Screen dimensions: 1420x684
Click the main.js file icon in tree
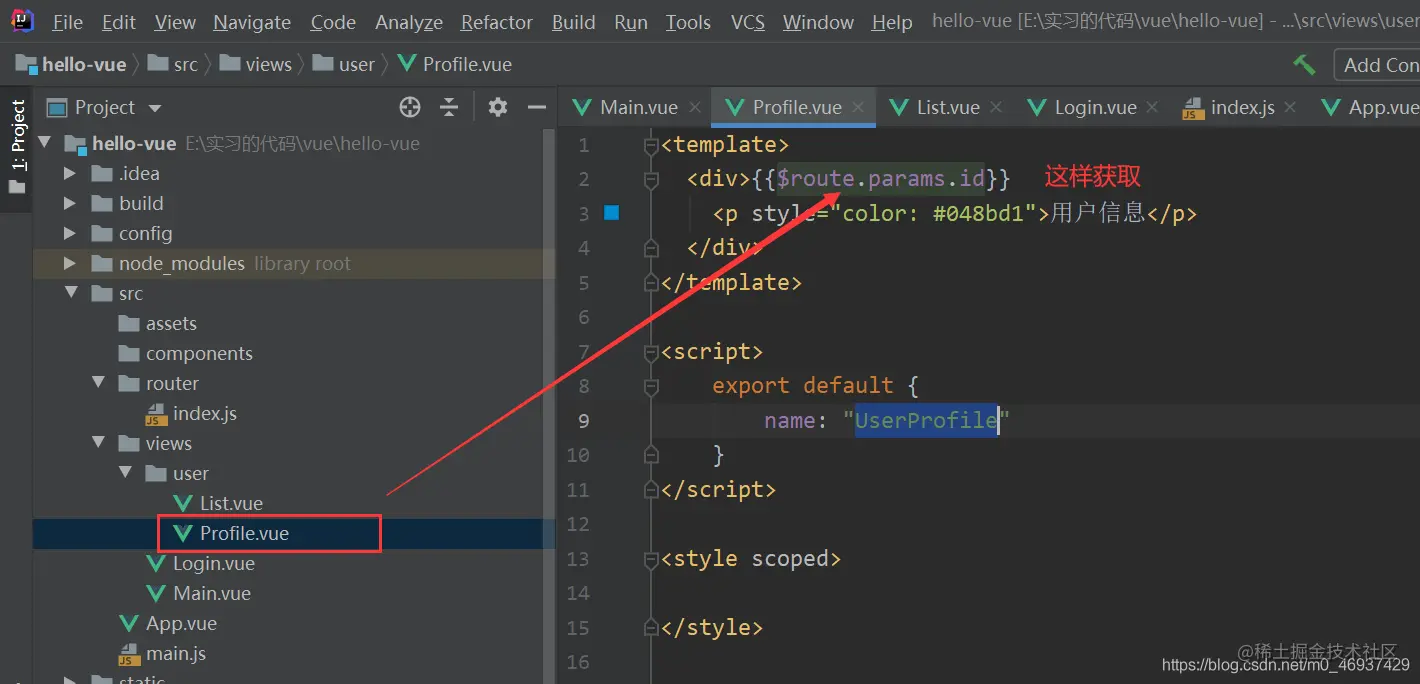[129, 654]
